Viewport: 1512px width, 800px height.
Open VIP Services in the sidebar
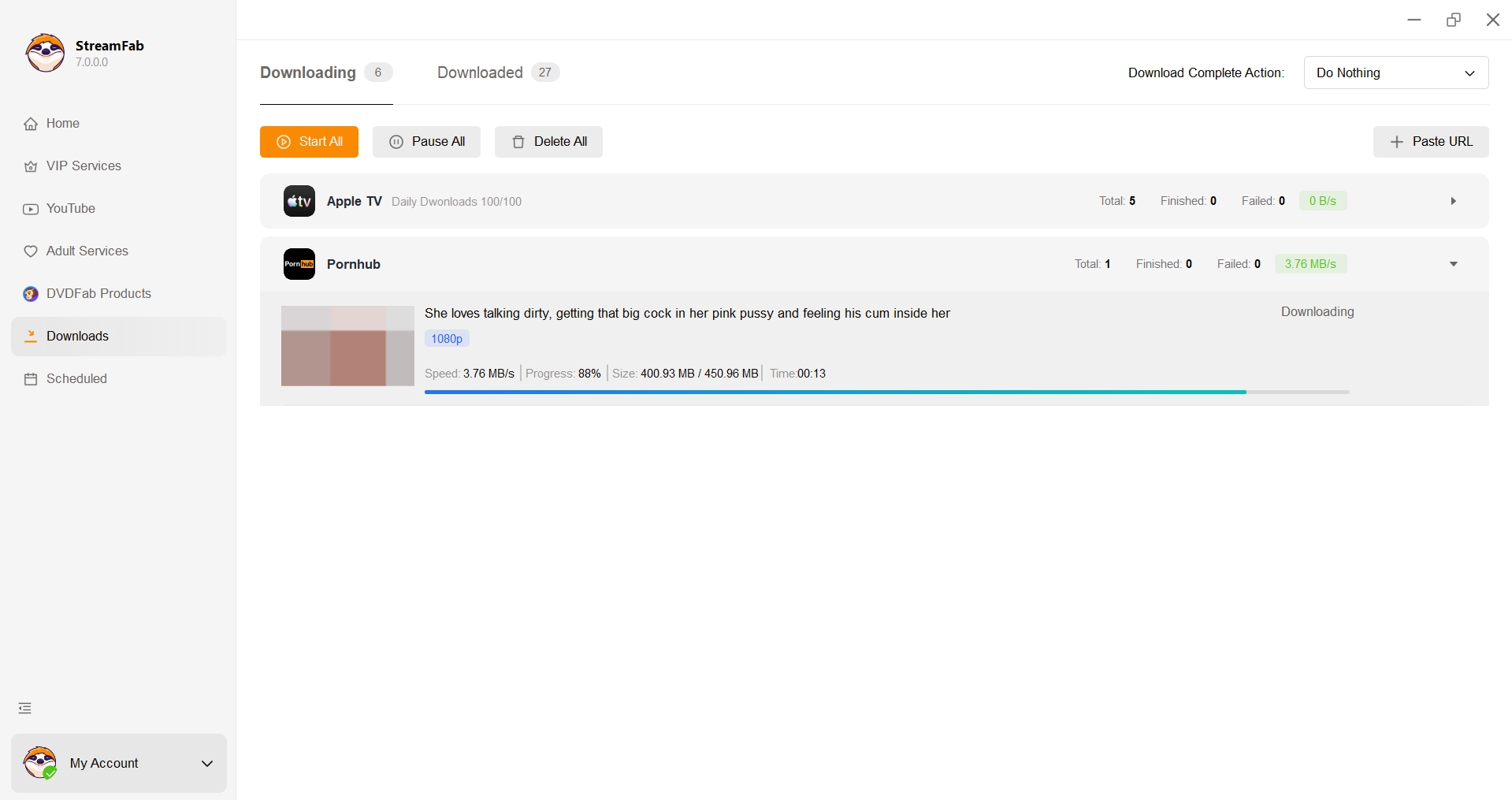pyautogui.click(x=83, y=166)
